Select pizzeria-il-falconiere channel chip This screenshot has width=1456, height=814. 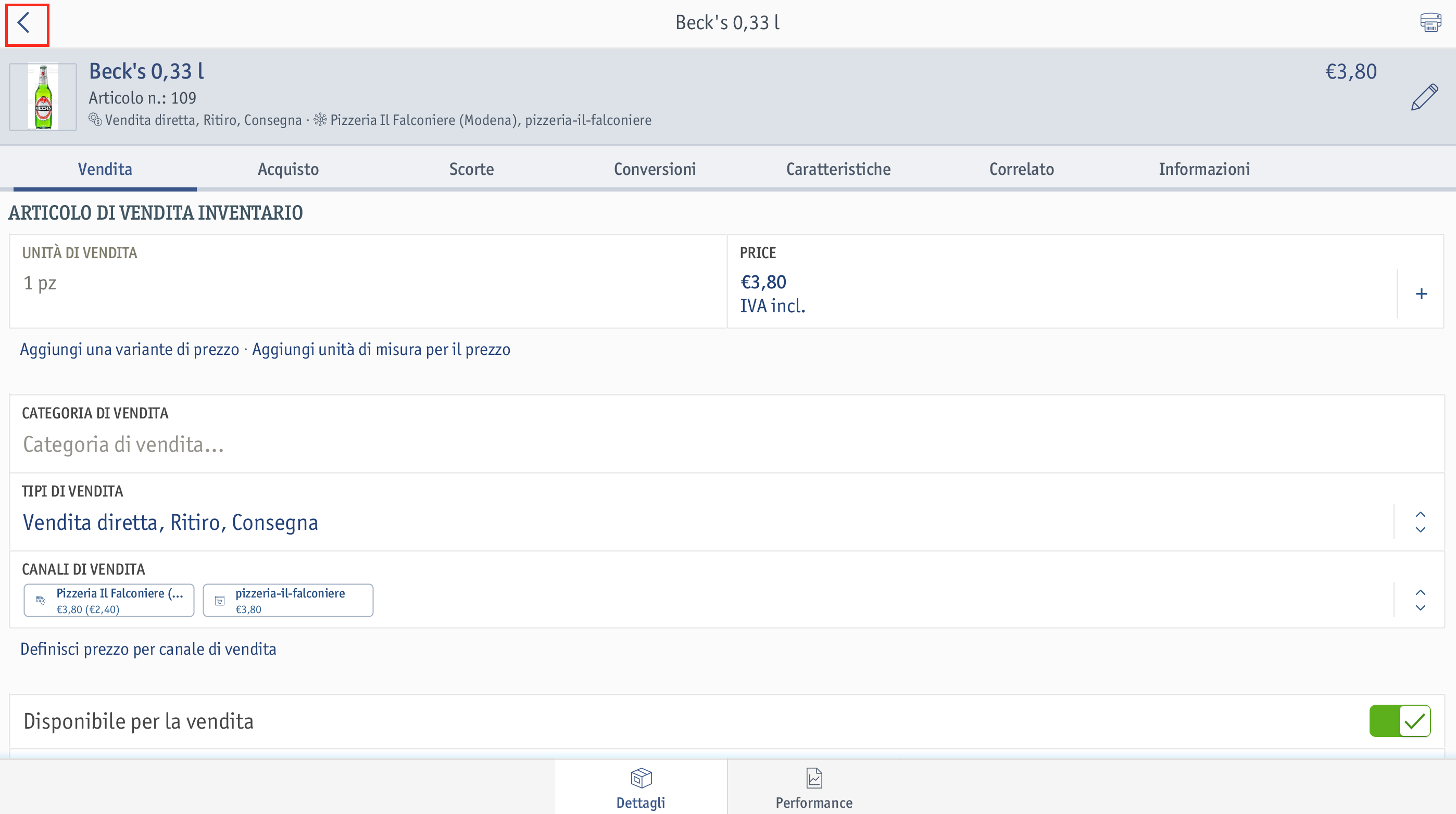[x=288, y=600]
